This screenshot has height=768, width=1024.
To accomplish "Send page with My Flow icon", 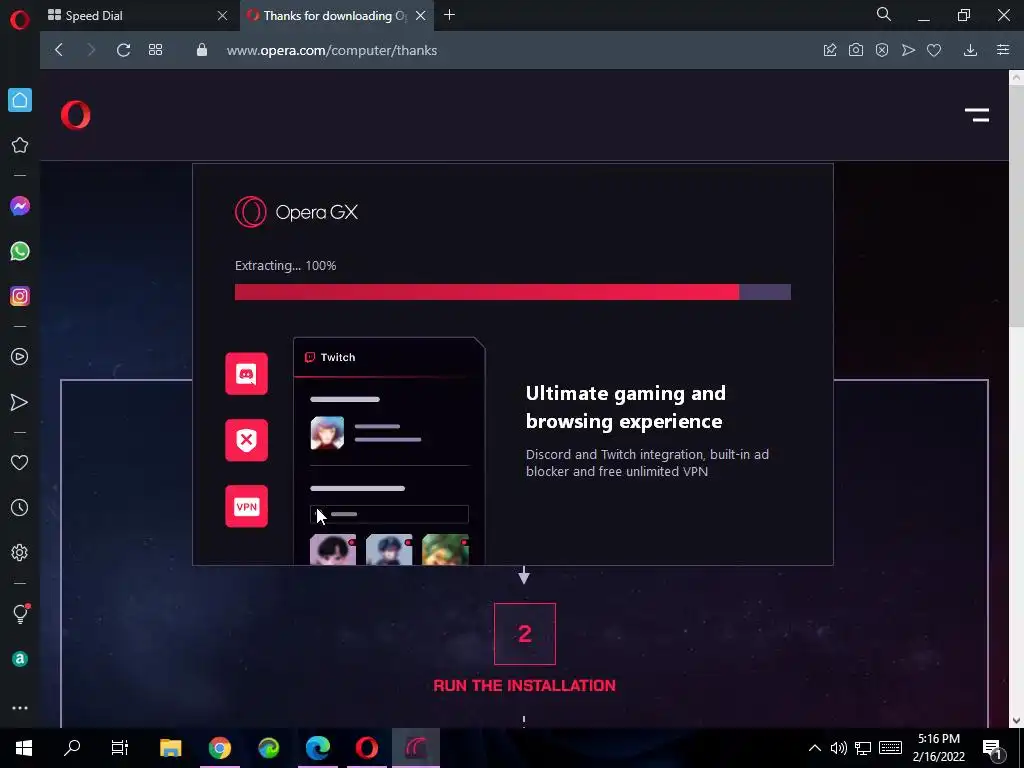I will 908,50.
